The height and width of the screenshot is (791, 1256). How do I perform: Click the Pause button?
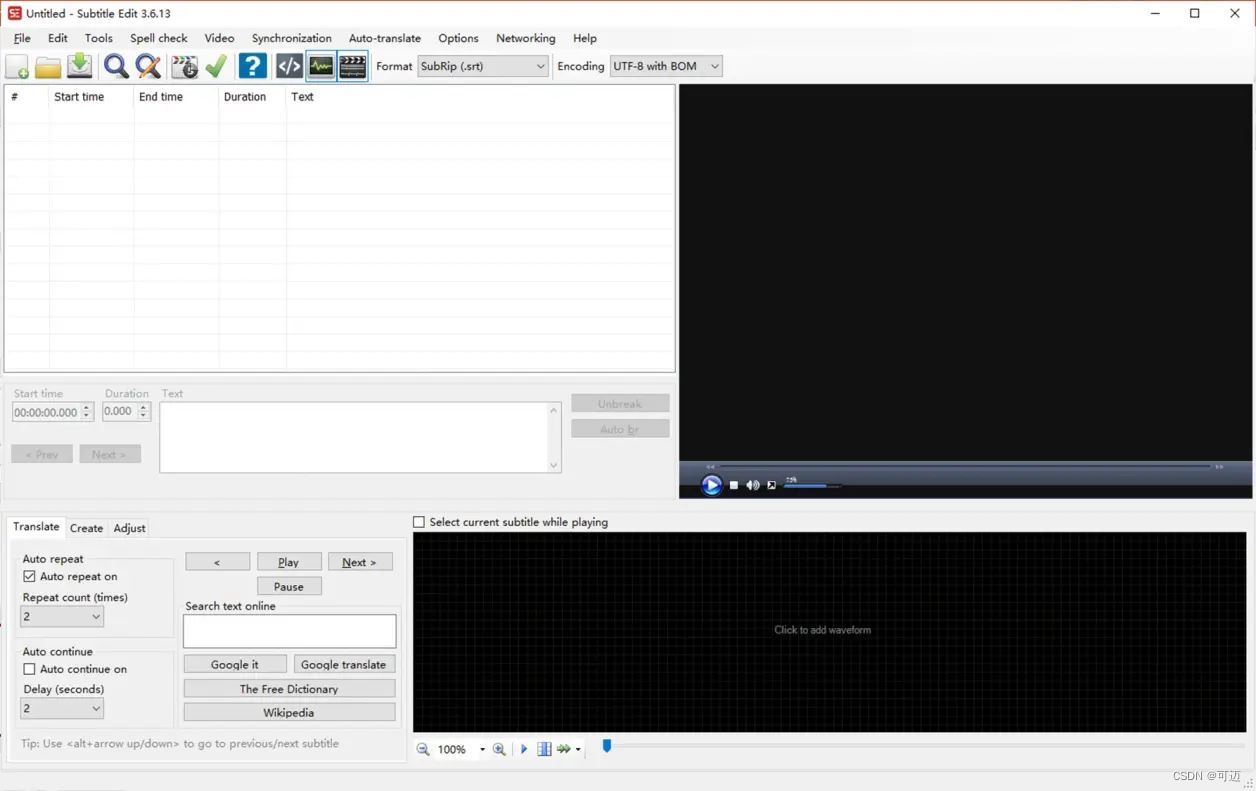289,587
